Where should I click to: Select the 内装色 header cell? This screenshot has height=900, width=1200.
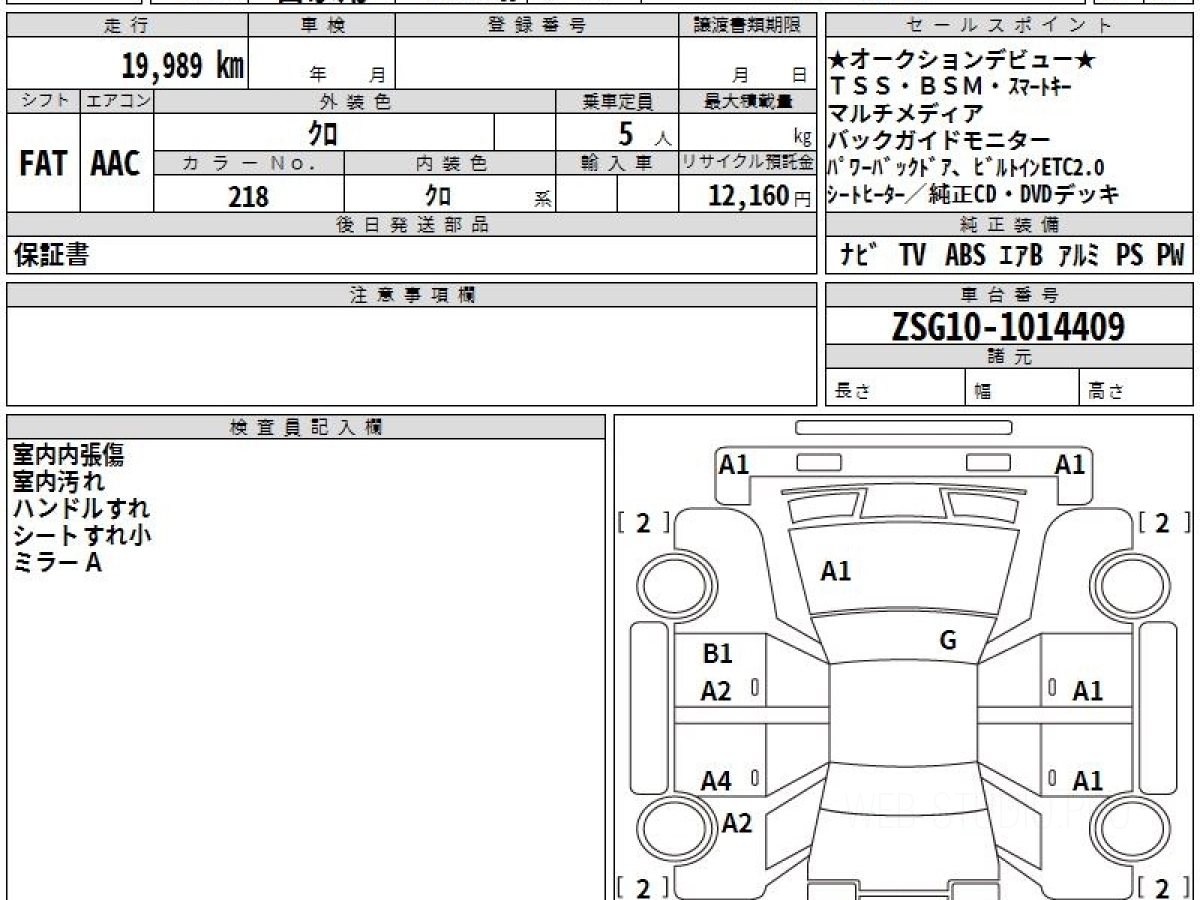pyautogui.click(x=450, y=163)
